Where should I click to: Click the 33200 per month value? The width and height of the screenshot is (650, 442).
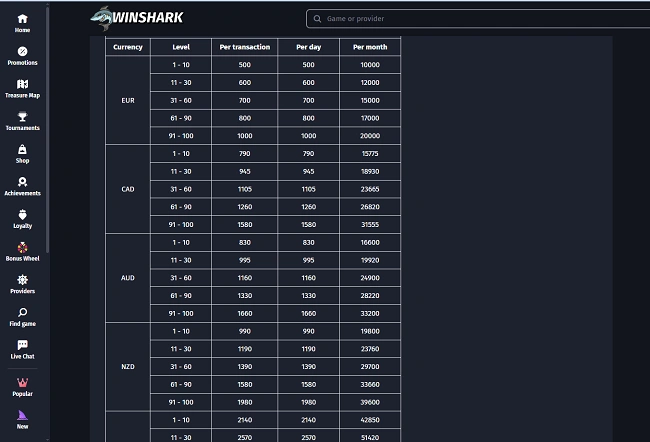click(370, 313)
